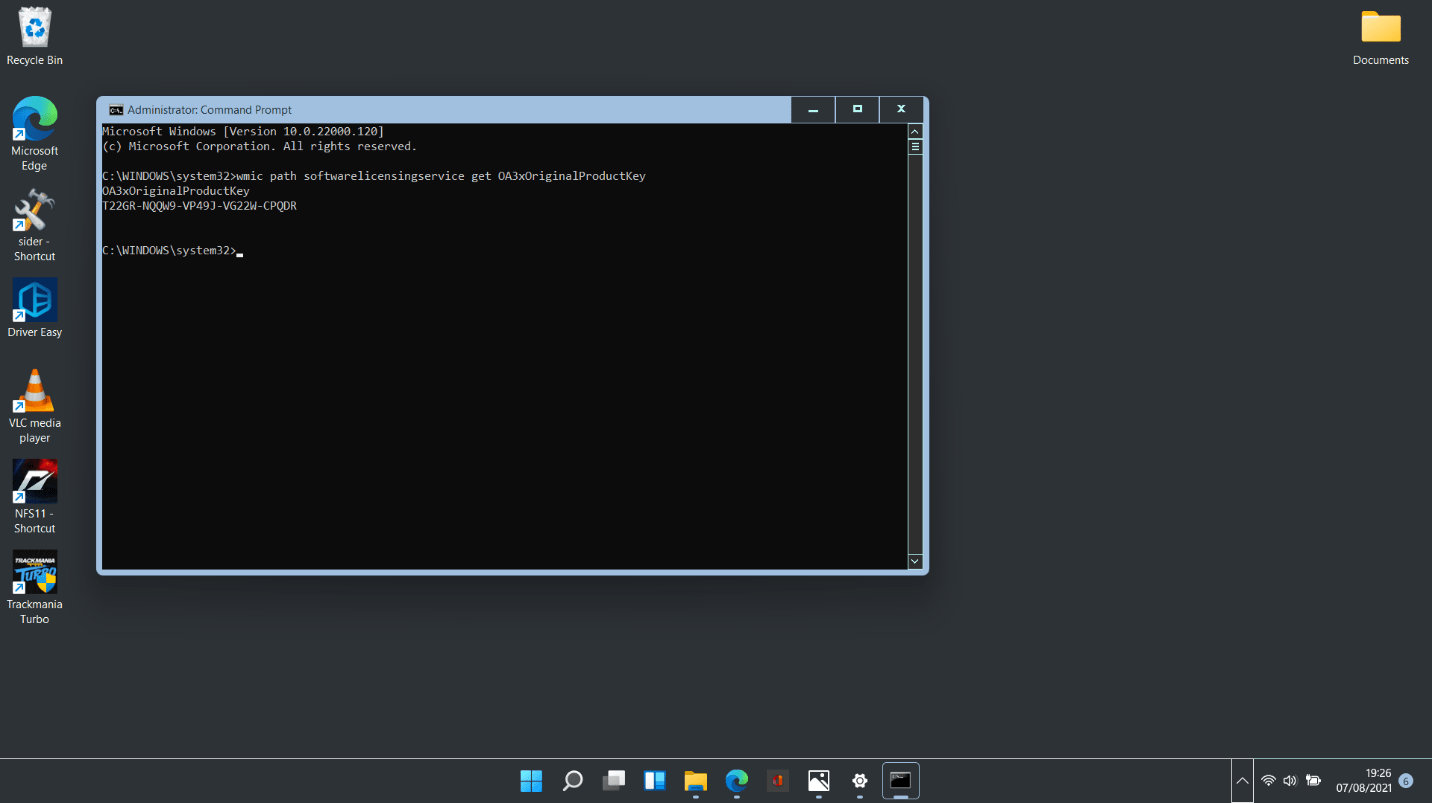Open File Explorer from the taskbar
The width and height of the screenshot is (1432, 803).
tap(695, 781)
